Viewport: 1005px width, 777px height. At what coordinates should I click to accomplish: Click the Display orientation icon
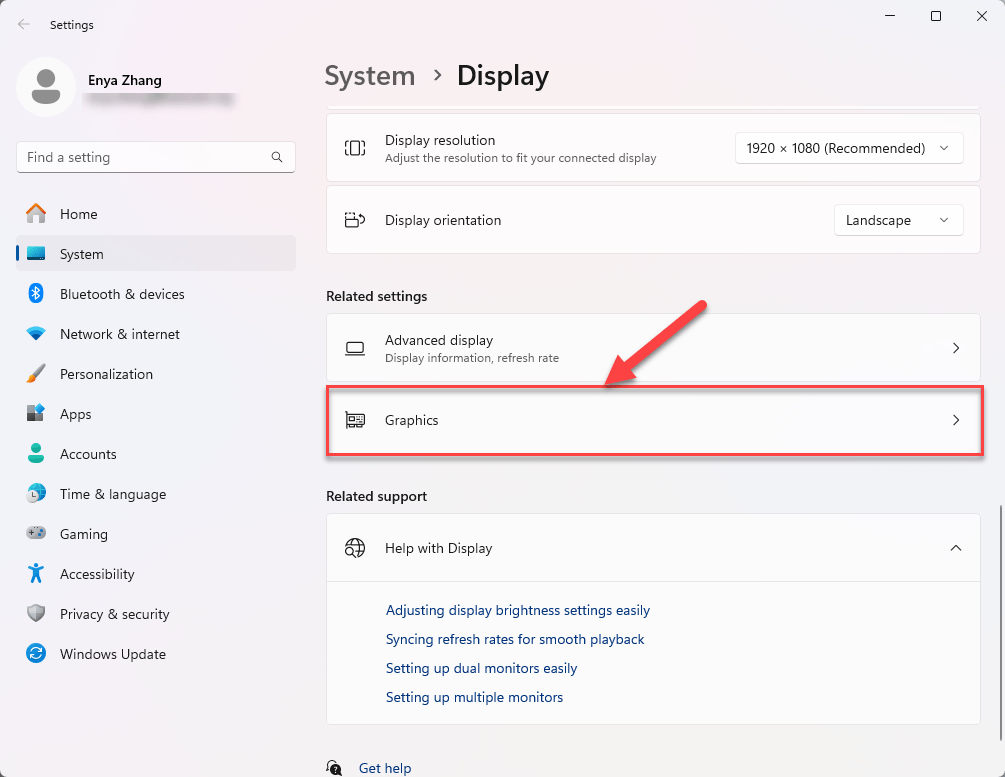(x=355, y=220)
